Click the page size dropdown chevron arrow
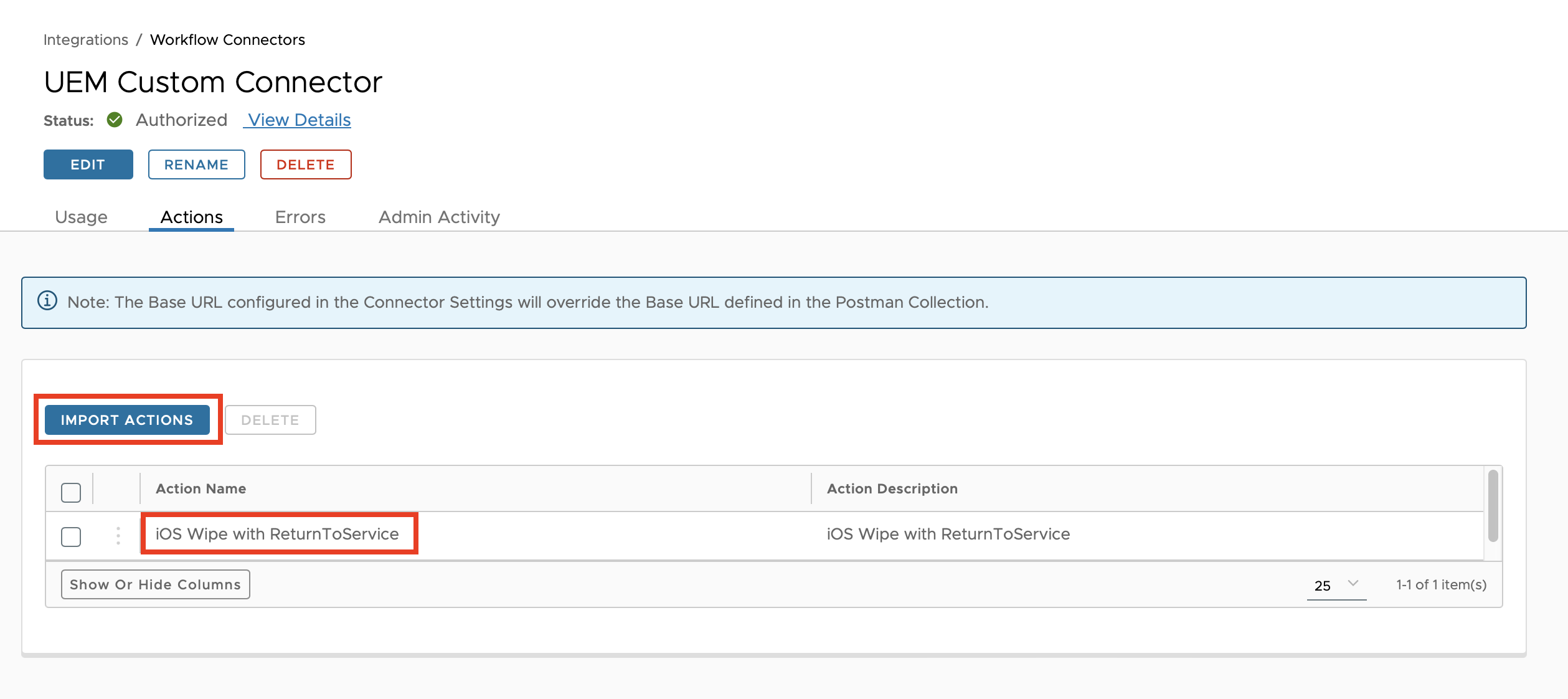1568x699 pixels. pyautogui.click(x=1353, y=584)
